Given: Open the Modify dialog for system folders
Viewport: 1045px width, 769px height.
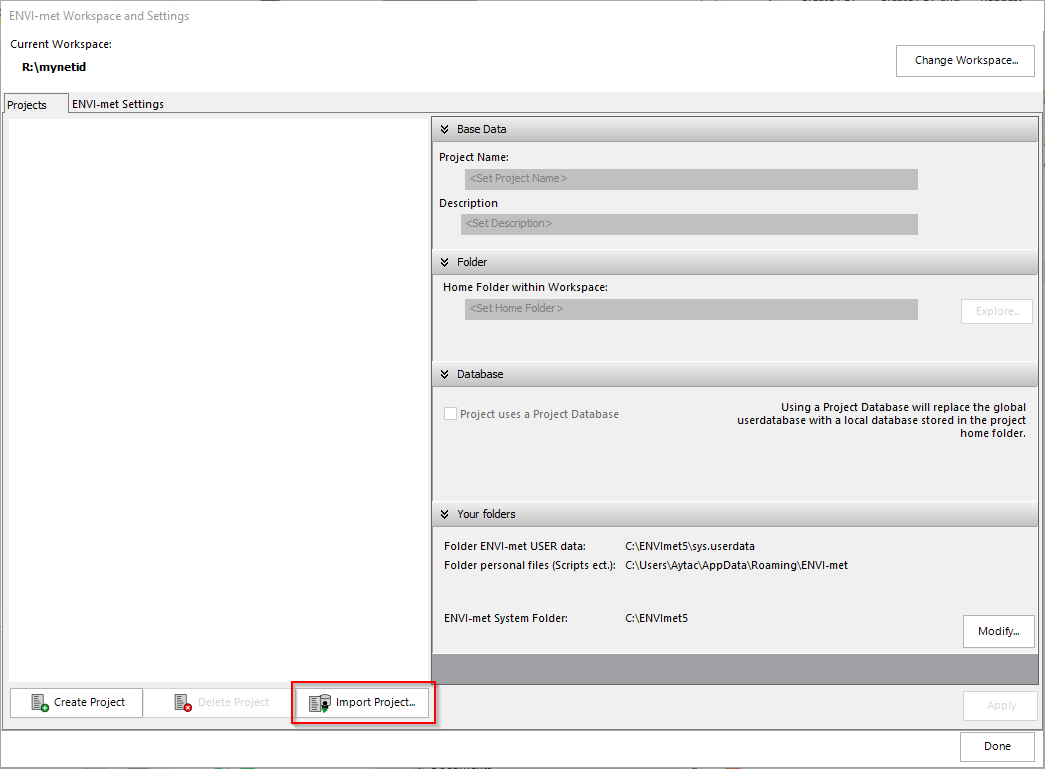Looking at the screenshot, I should 998,631.
